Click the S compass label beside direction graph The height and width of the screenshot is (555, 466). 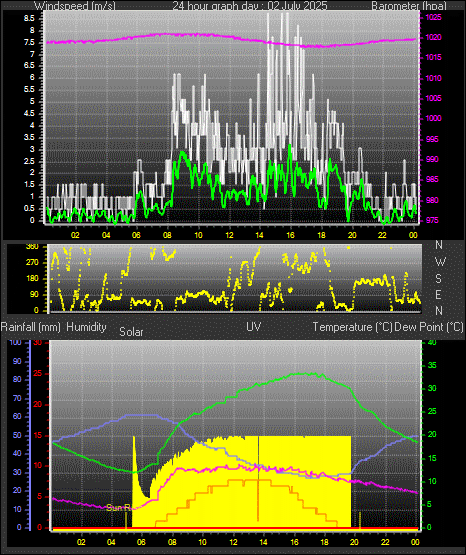438,279
